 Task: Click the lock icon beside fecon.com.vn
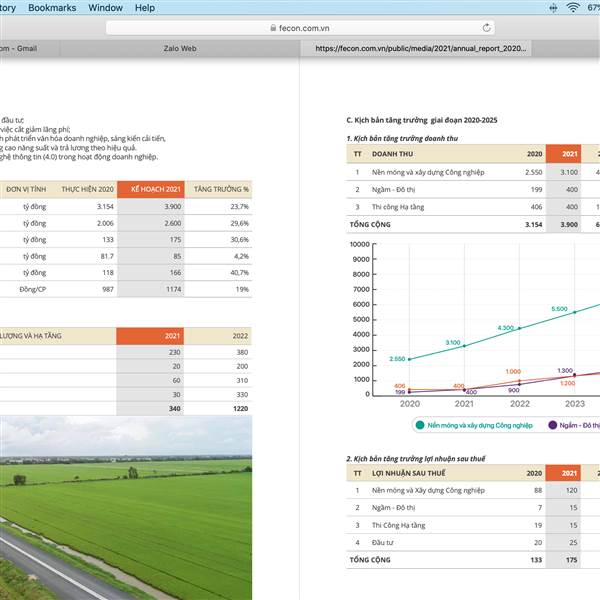coord(273,28)
